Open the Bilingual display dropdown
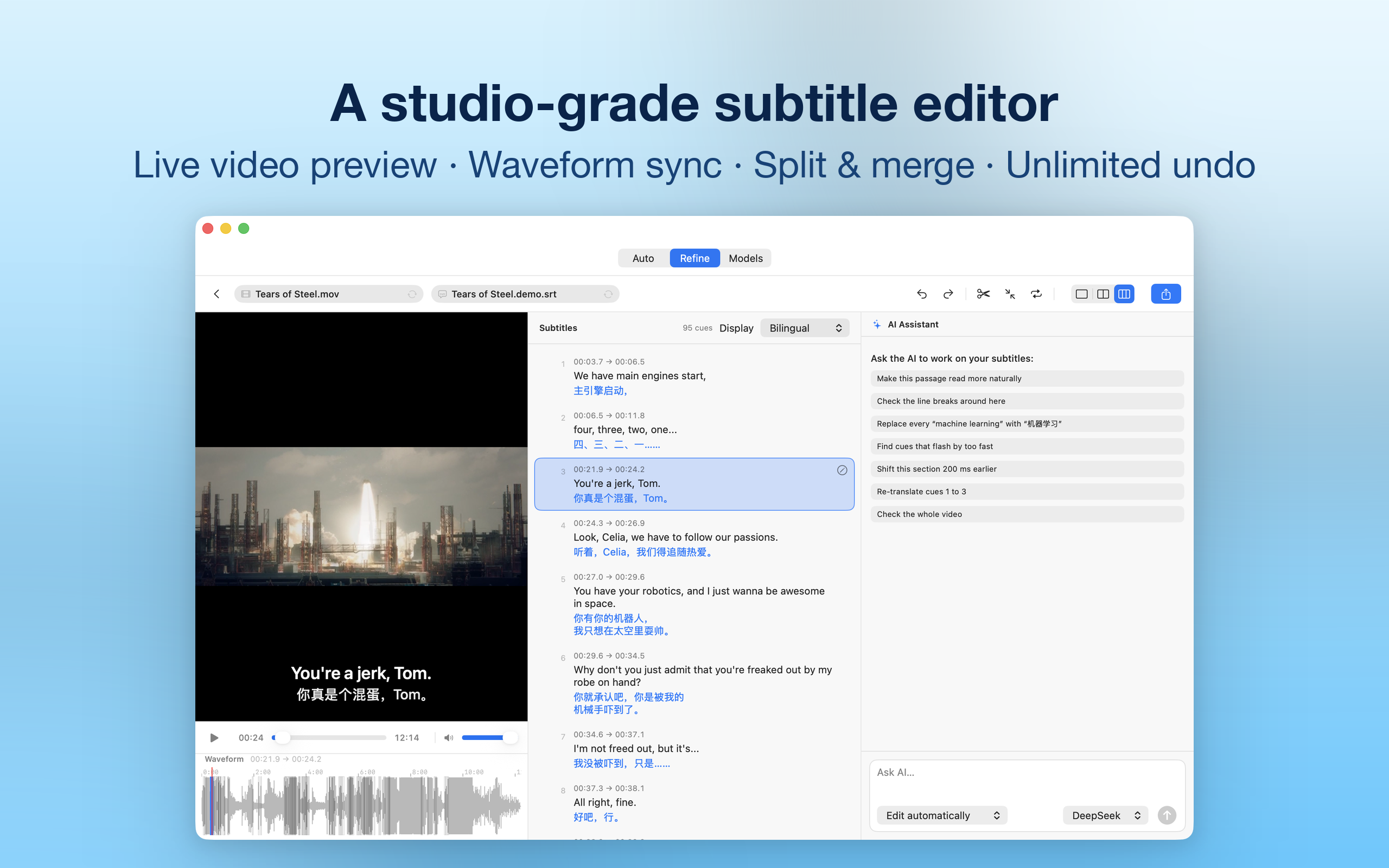This screenshot has height=868, width=1389. [805, 328]
